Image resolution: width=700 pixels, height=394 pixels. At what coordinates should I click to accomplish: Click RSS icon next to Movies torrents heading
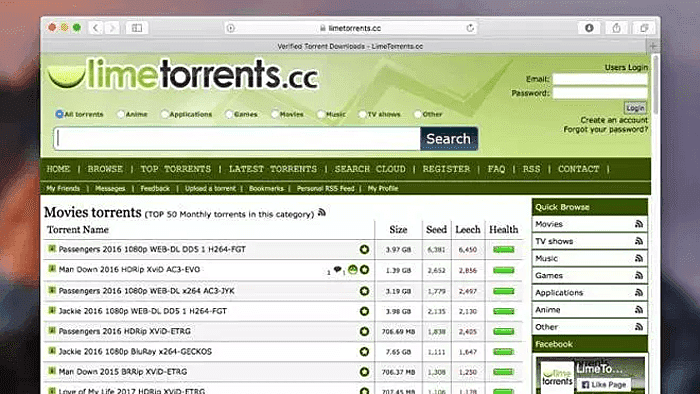point(322,212)
